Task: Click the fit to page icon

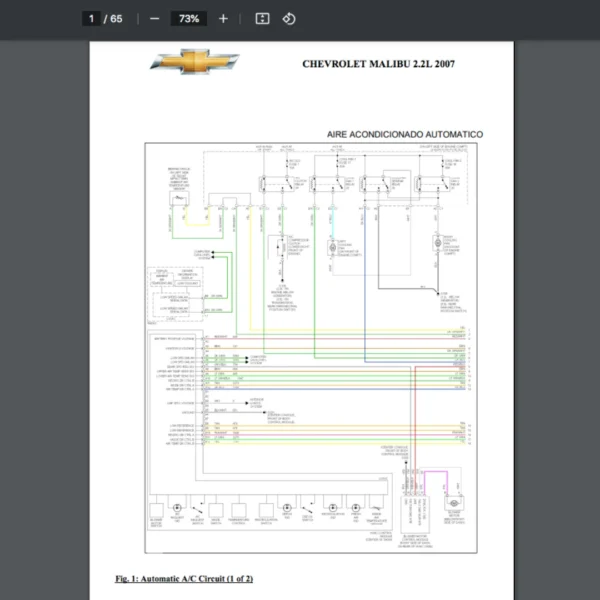Action: click(262, 18)
